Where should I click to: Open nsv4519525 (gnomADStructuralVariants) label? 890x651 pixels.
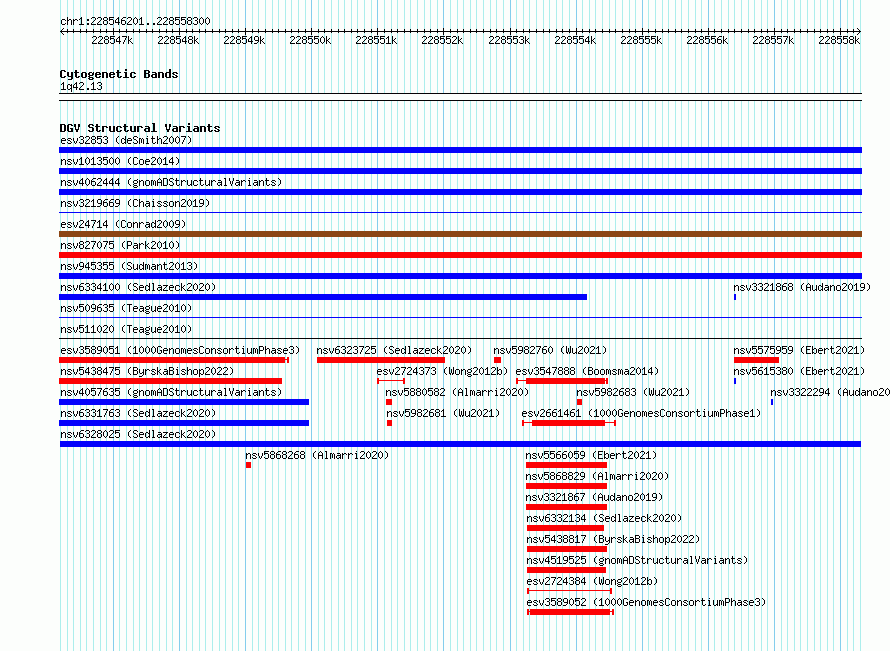coord(637,560)
